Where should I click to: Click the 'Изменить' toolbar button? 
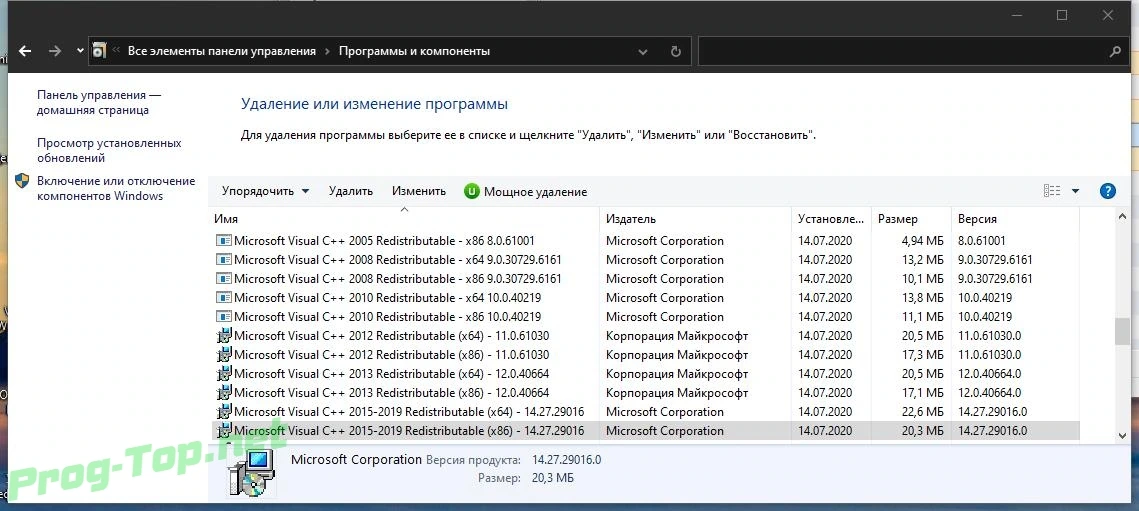pyautogui.click(x=418, y=191)
